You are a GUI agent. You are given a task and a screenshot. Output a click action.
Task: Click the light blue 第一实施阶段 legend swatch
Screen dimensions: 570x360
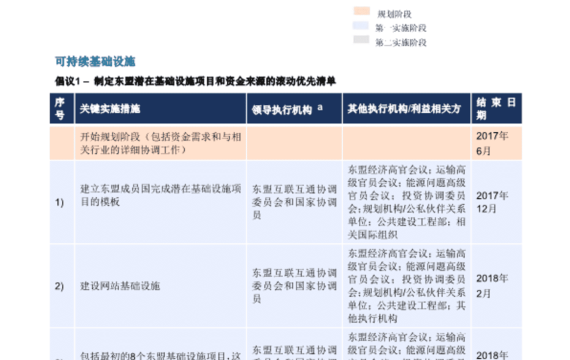361,25
